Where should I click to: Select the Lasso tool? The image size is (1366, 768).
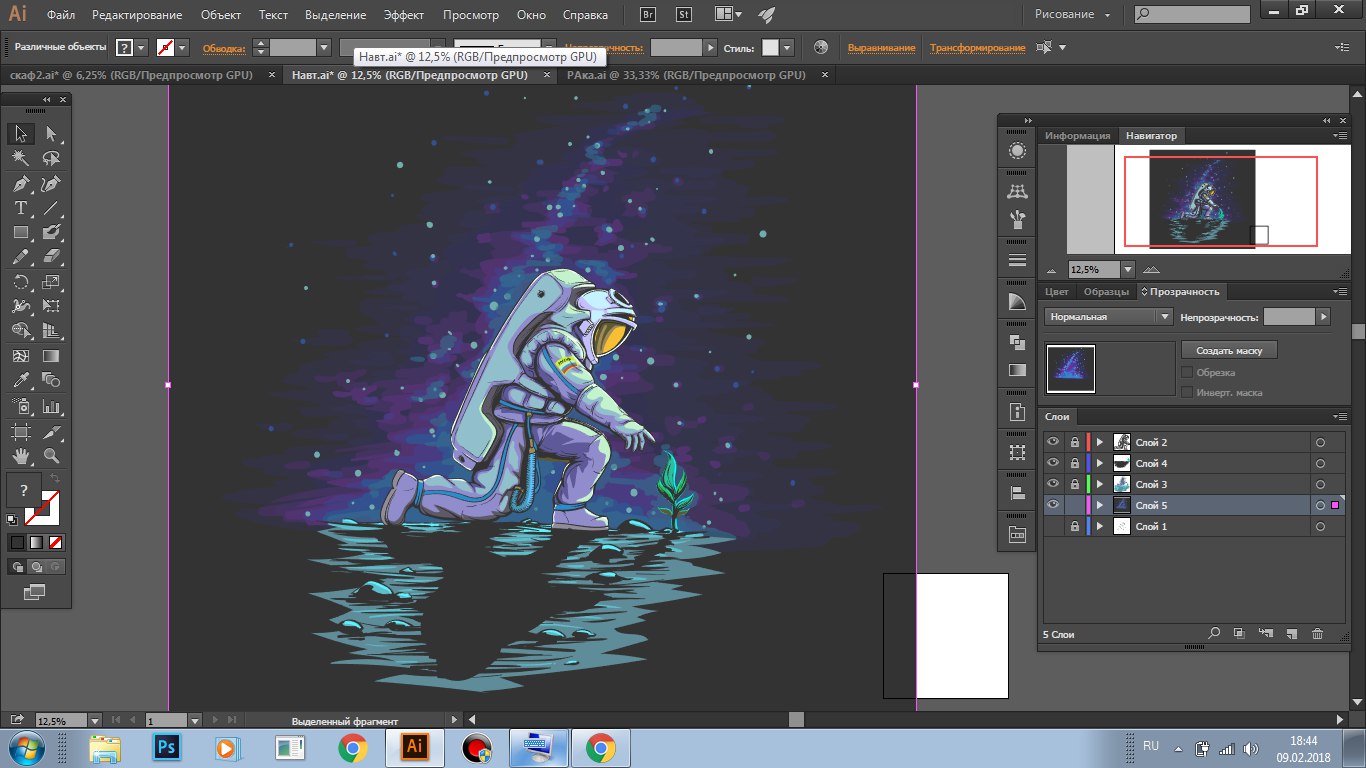pyautogui.click(x=51, y=158)
